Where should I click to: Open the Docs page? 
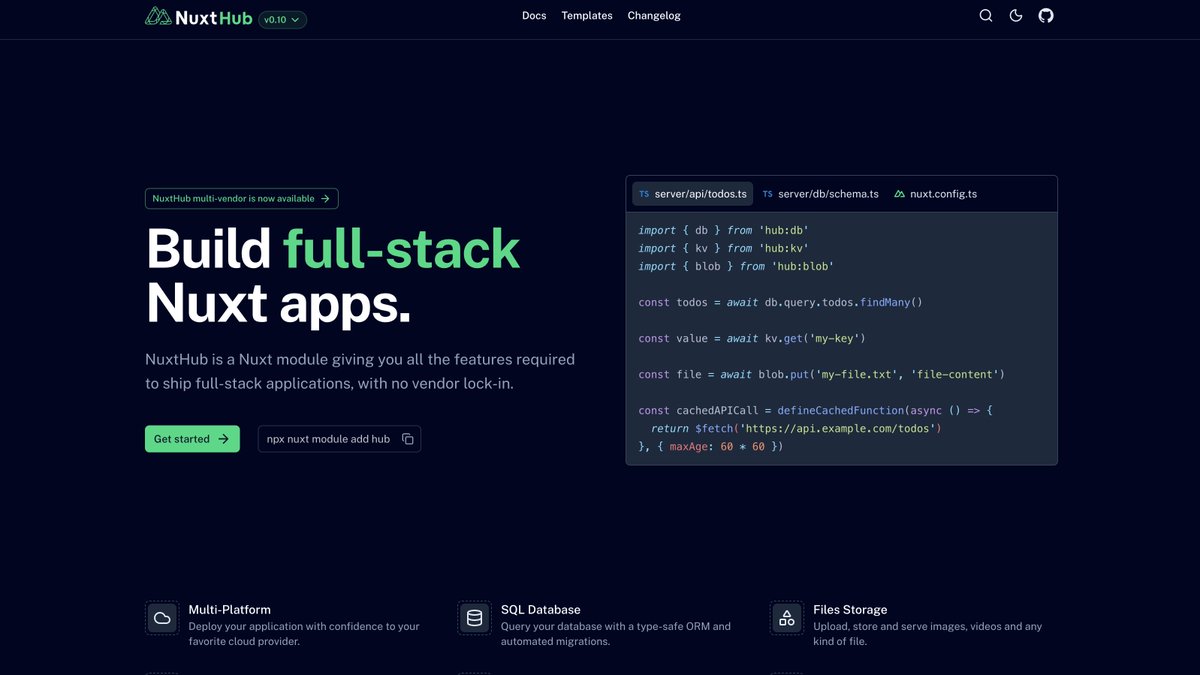[534, 16]
